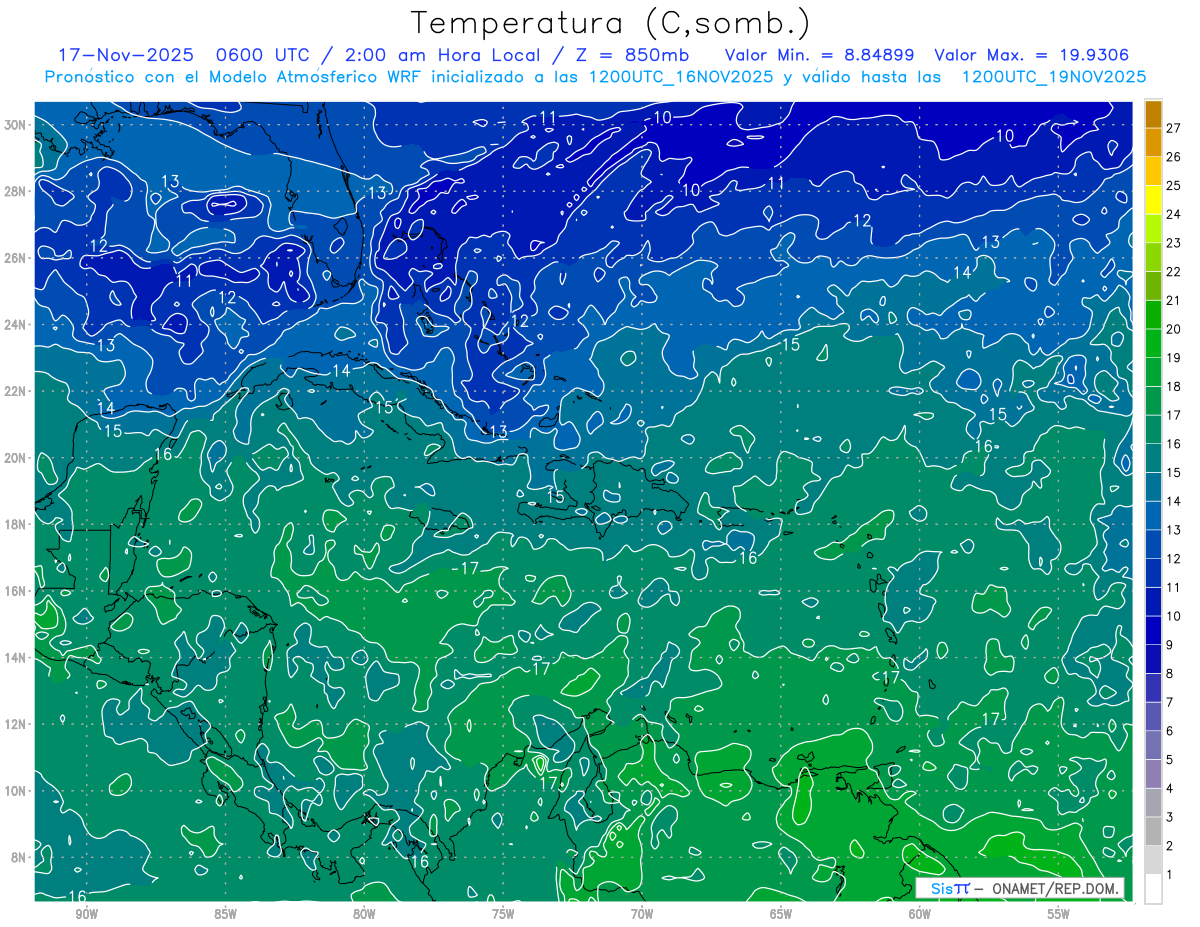1200x927 pixels.
Task: Click the 8N latitude axis label
Action: pos(20,858)
